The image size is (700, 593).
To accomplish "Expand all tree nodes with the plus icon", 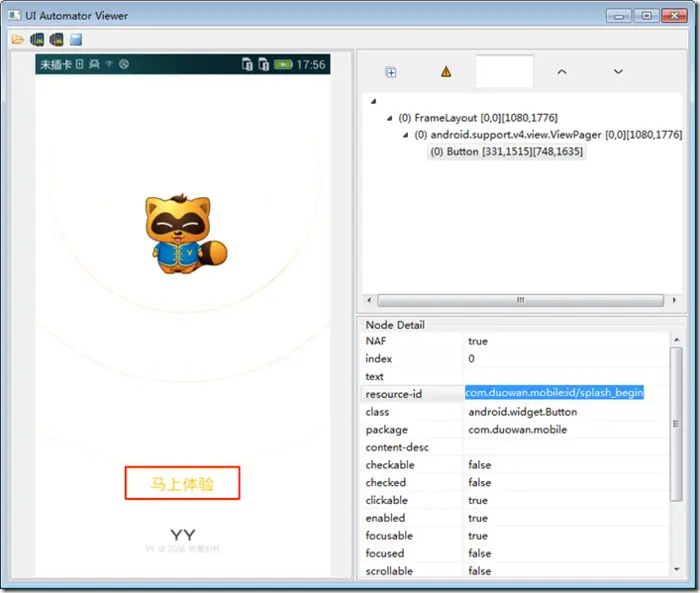I will coord(391,72).
